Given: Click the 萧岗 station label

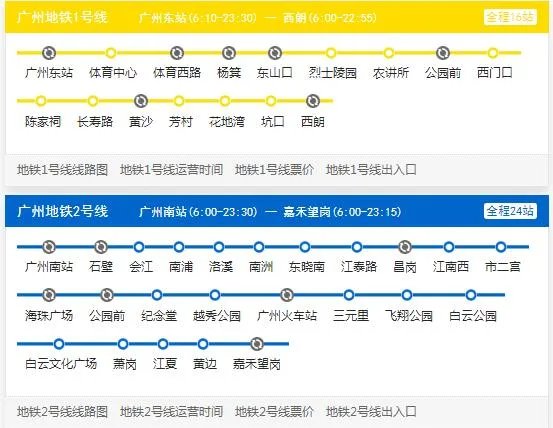Looking at the screenshot, I should pyautogui.click(x=125, y=363).
